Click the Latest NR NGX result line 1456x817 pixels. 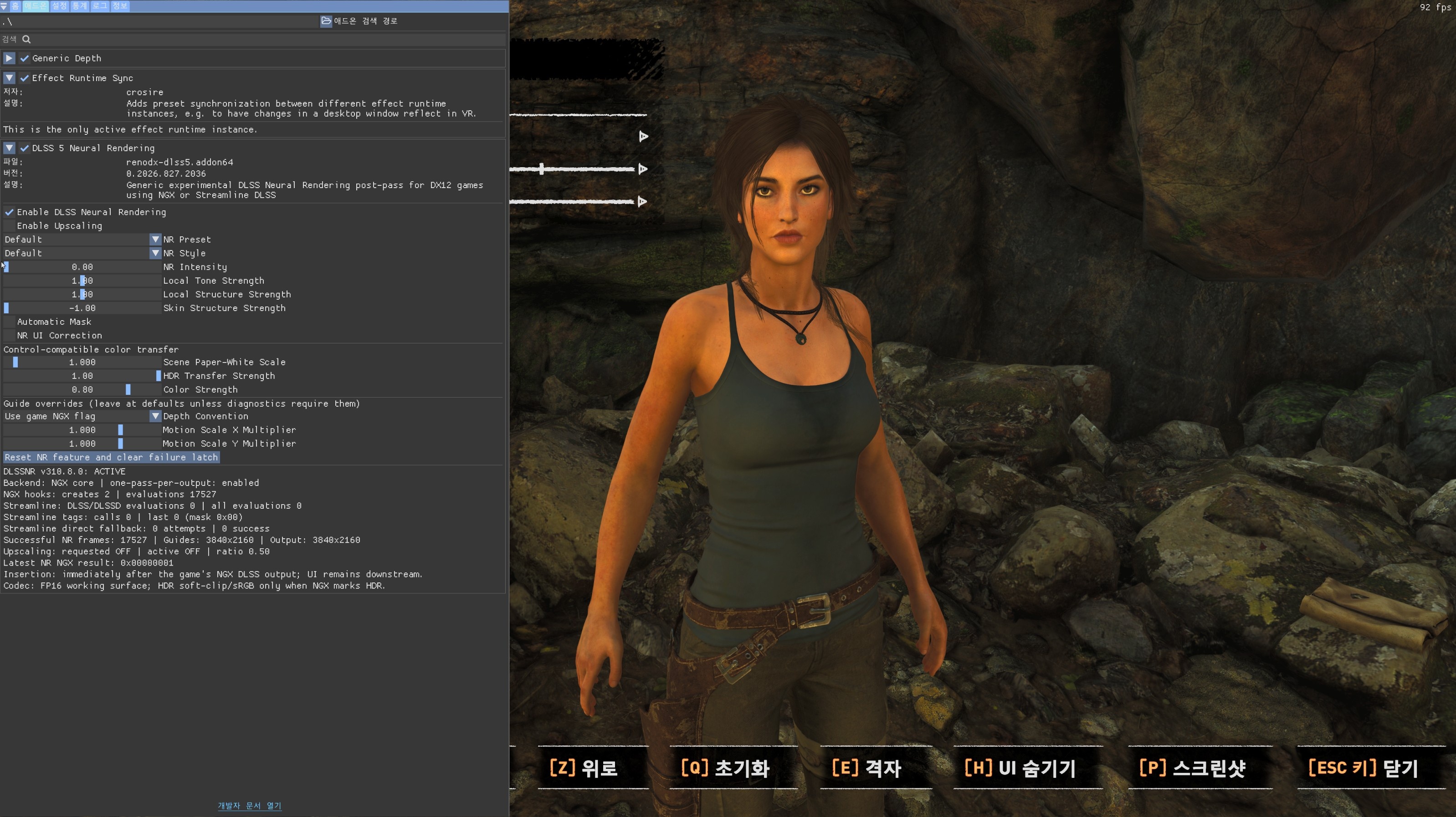(88, 563)
